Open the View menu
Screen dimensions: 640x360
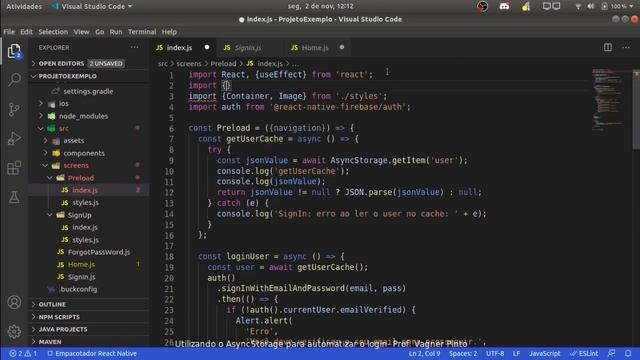81,32
